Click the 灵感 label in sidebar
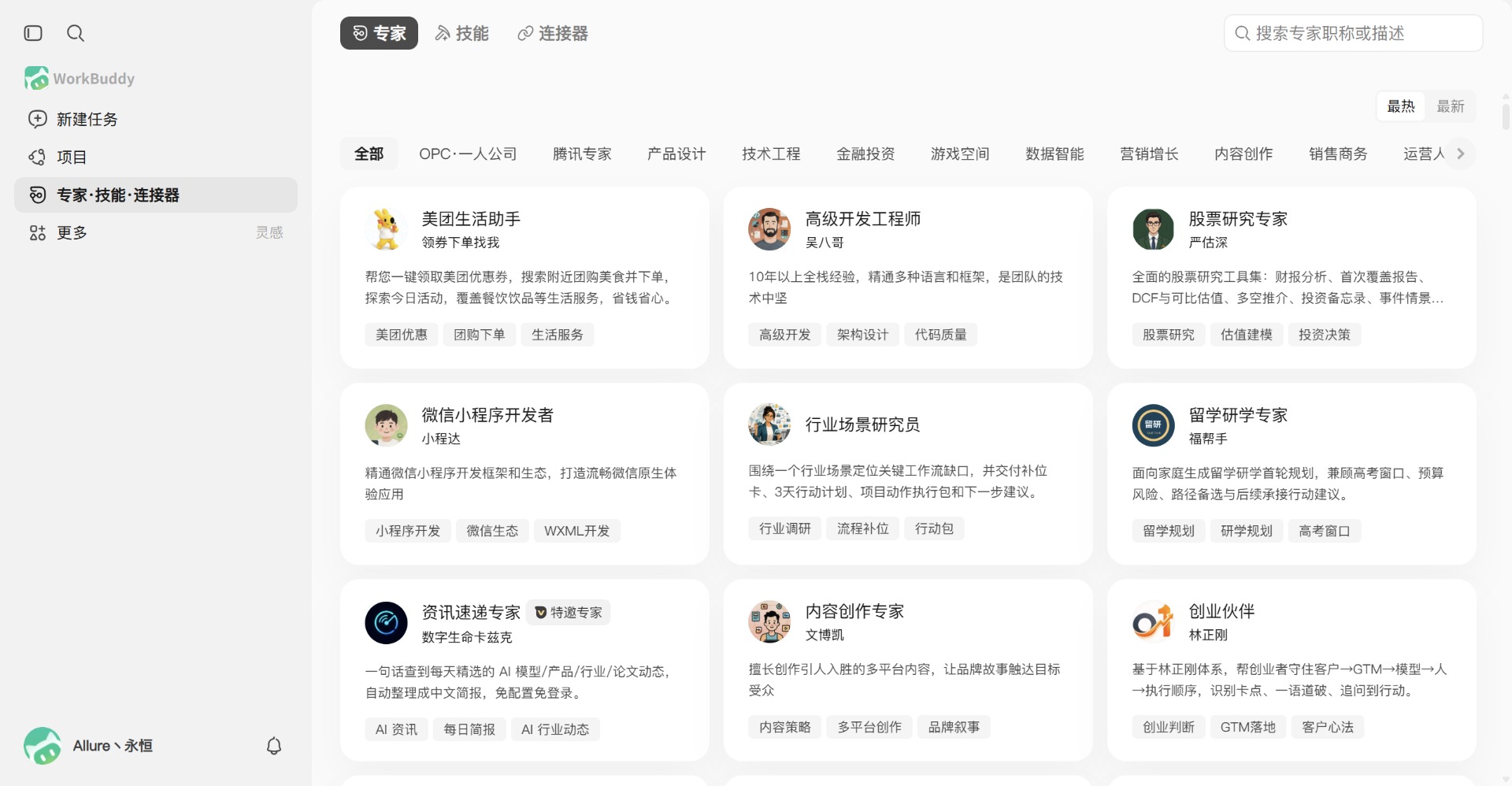The image size is (1512, 786). tap(269, 232)
